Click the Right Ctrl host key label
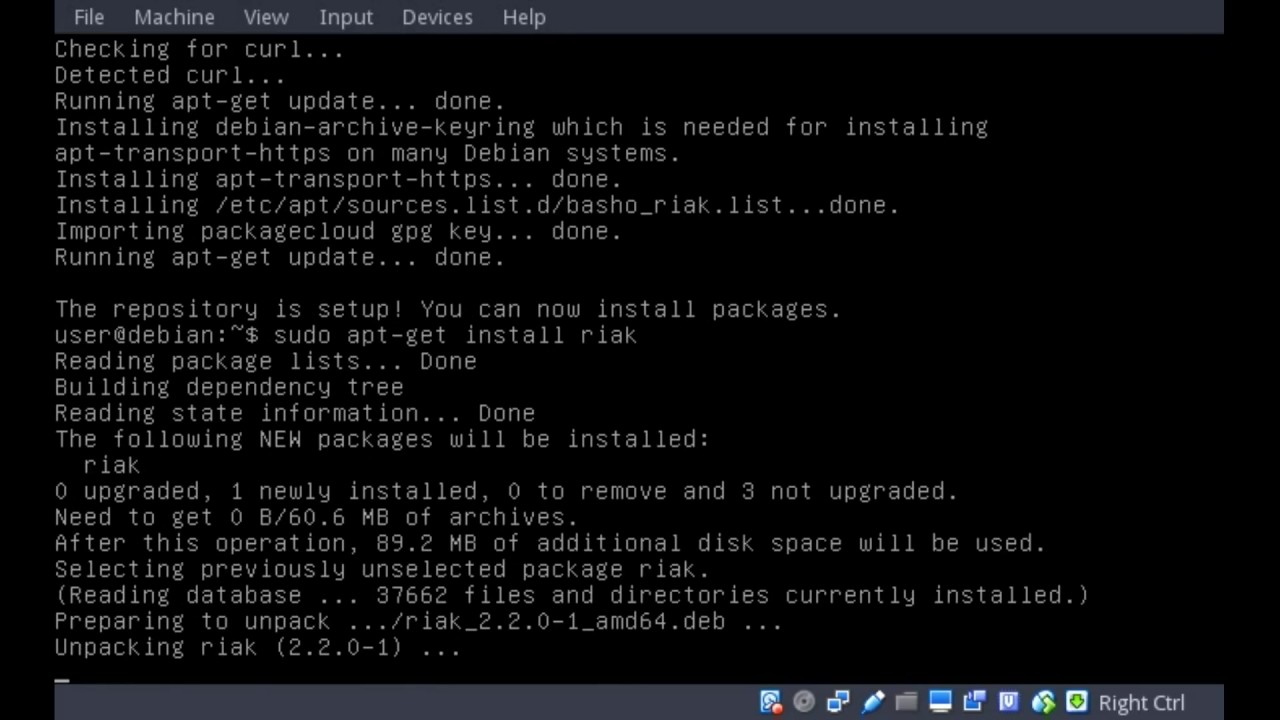 click(1141, 703)
